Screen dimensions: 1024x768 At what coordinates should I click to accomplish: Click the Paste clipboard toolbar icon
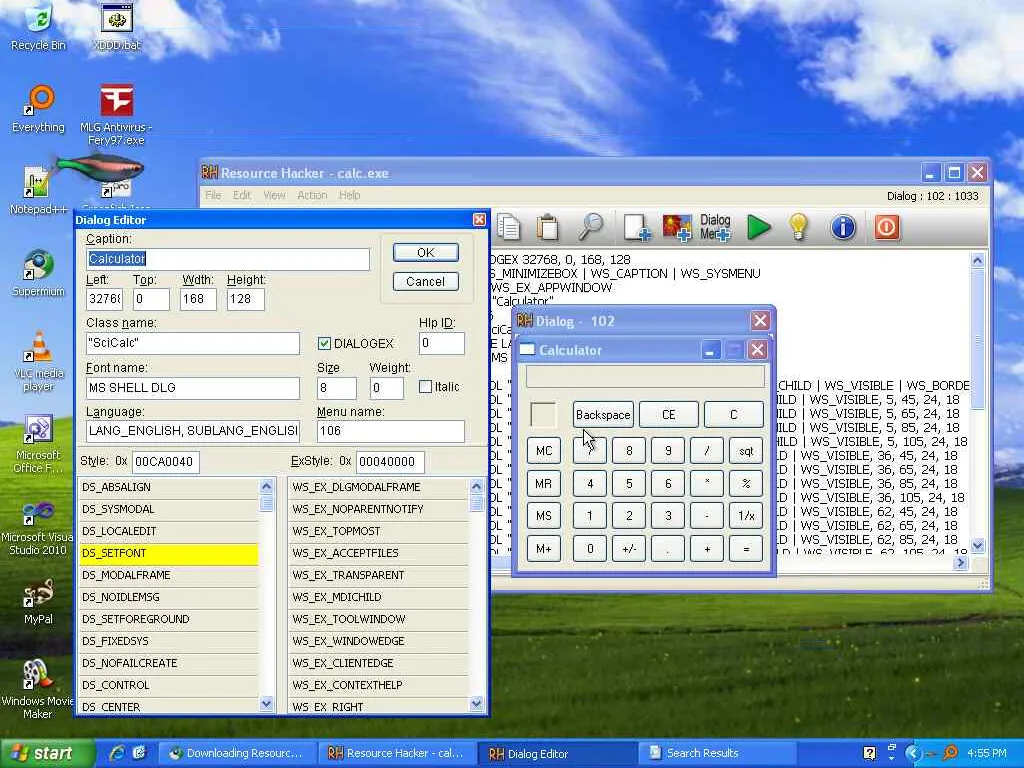tap(547, 227)
